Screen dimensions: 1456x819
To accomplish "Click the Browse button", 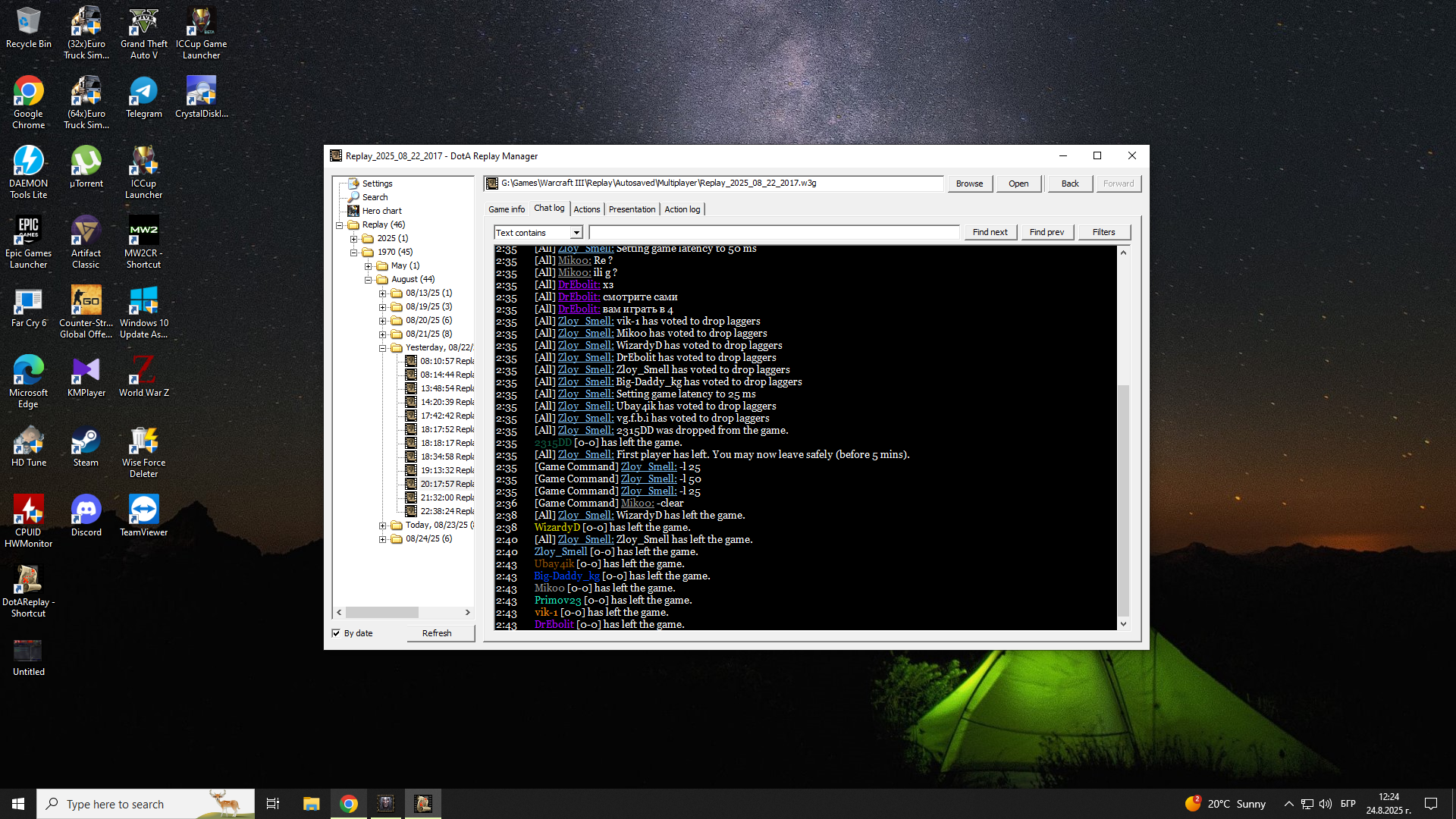I will tap(969, 184).
